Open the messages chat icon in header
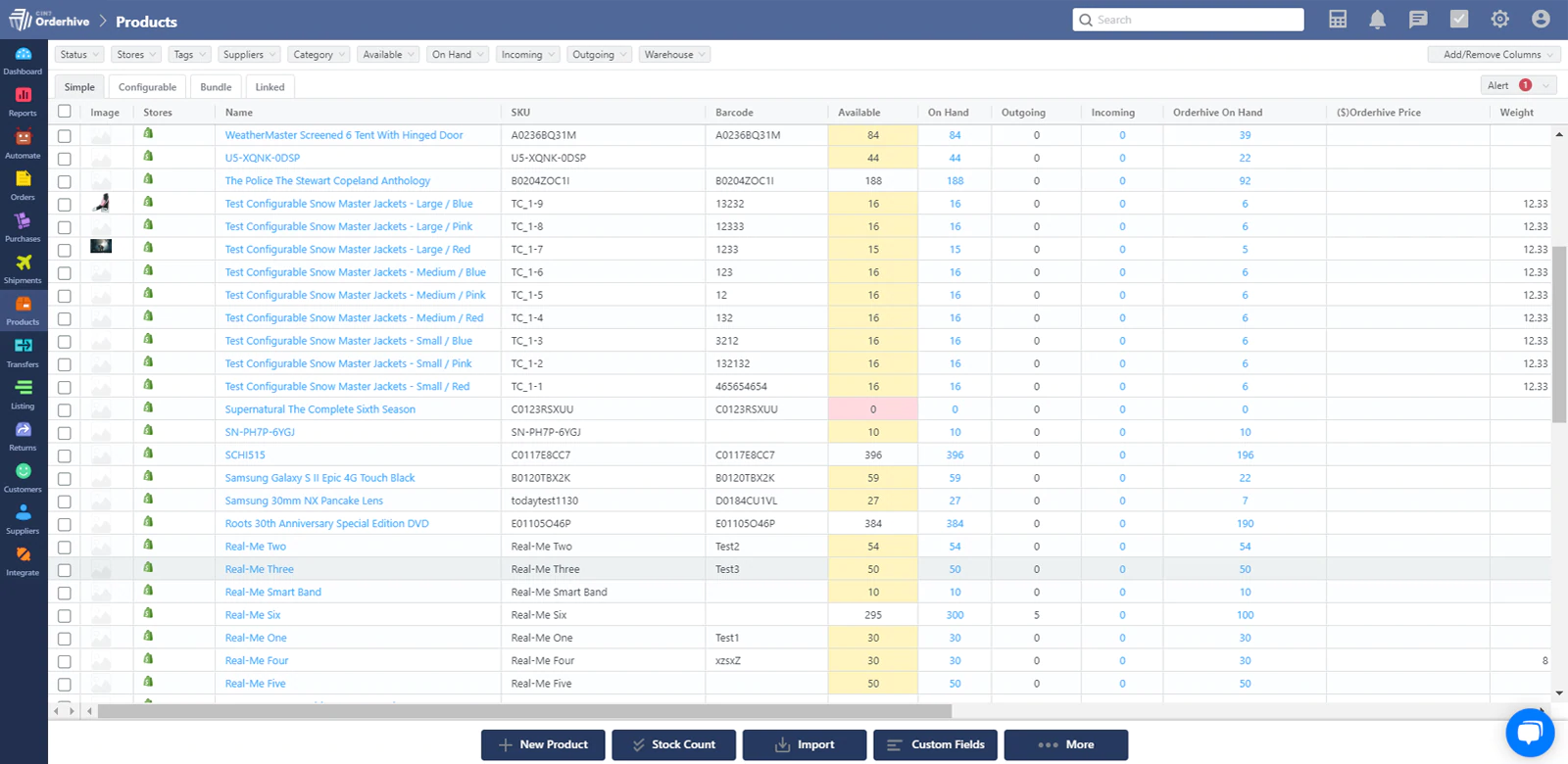Viewport: 1568px width, 764px height. tap(1418, 20)
